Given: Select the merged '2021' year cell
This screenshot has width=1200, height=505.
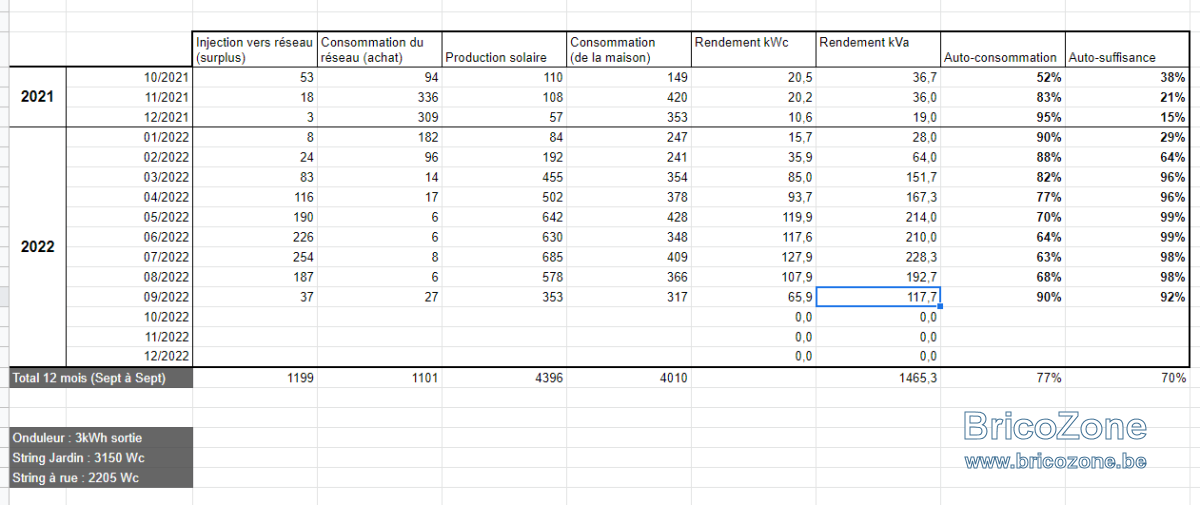Looking at the screenshot, I should pyautogui.click(x=38, y=97).
